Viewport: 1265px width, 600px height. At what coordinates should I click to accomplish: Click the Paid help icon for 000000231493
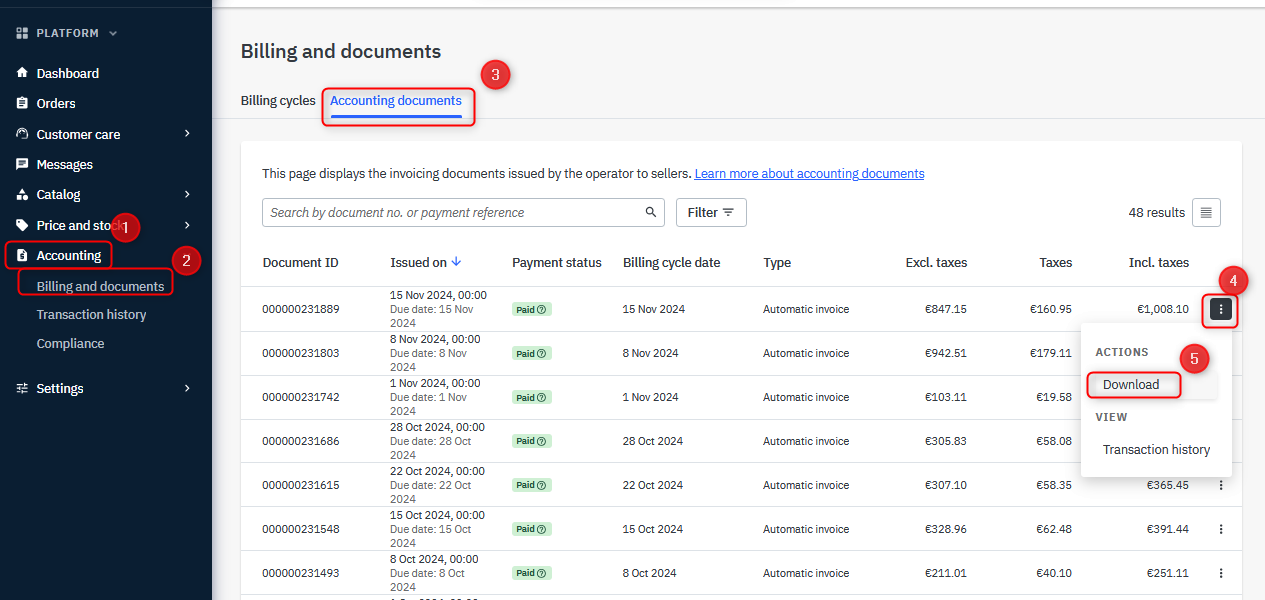pos(542,574)
